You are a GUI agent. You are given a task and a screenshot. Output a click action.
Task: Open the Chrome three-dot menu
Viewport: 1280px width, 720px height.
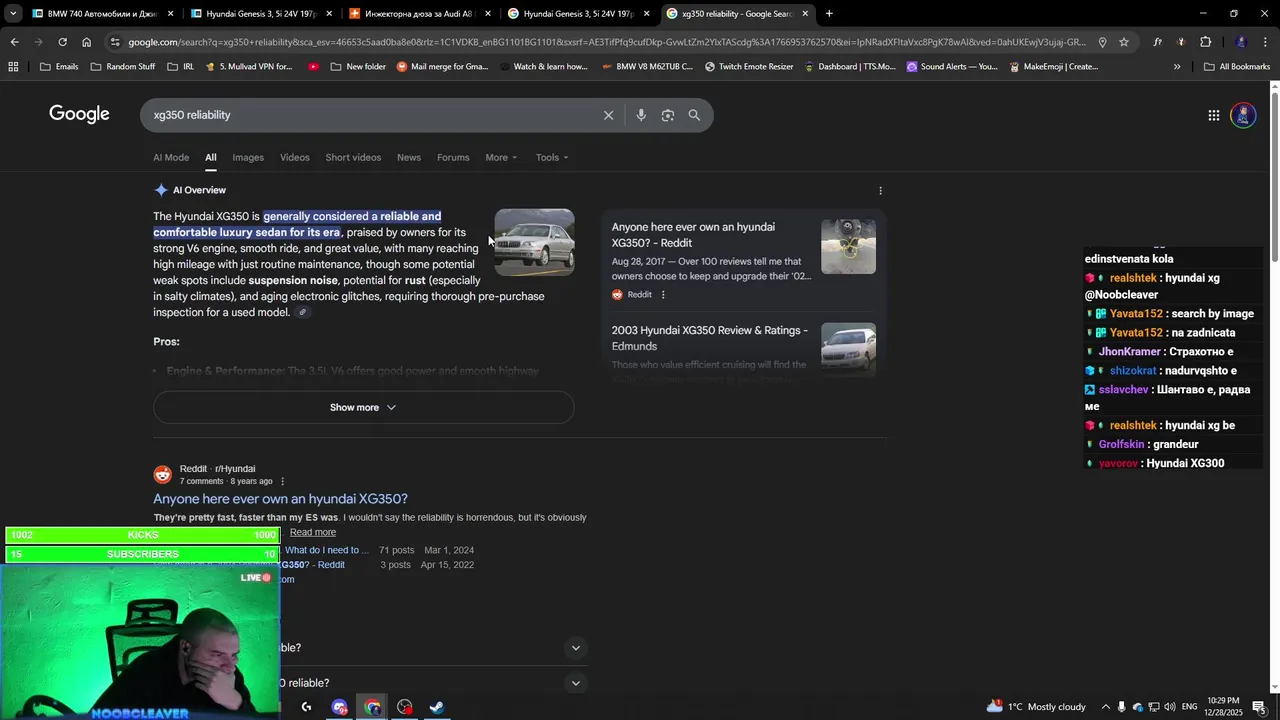click(1265, 42)
